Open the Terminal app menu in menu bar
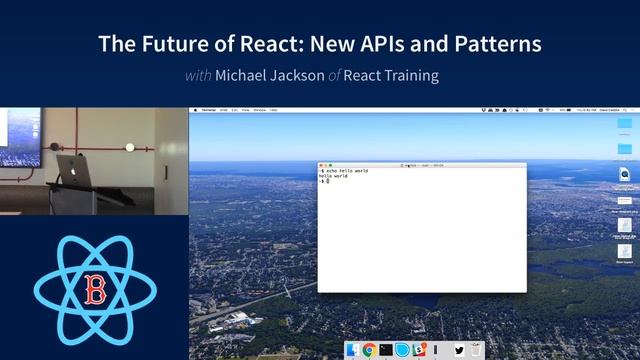 pos(209,110)
